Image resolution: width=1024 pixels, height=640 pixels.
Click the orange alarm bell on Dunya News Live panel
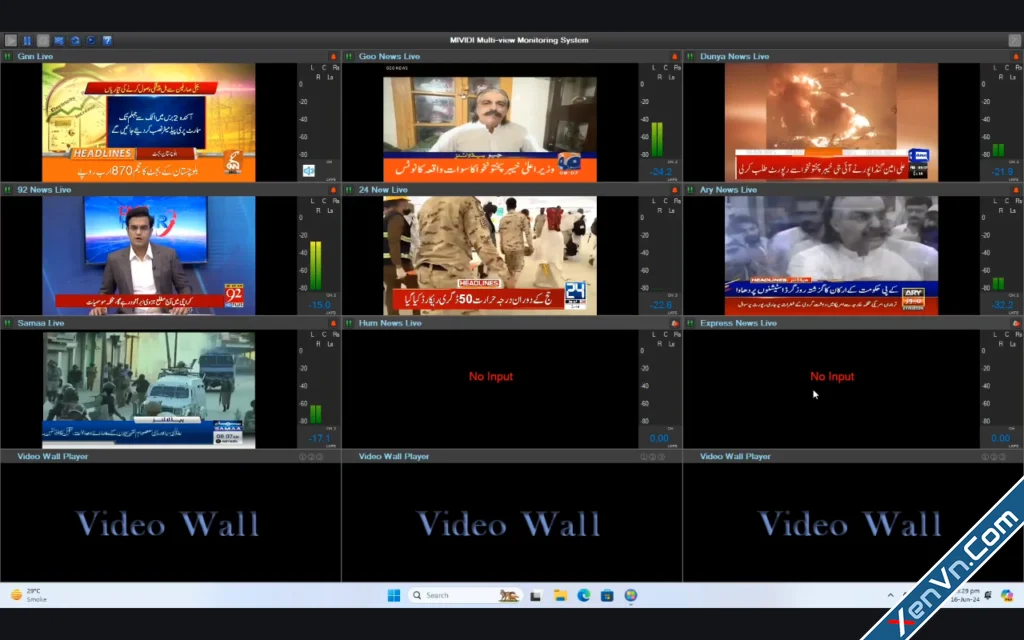pos(1016,57)
